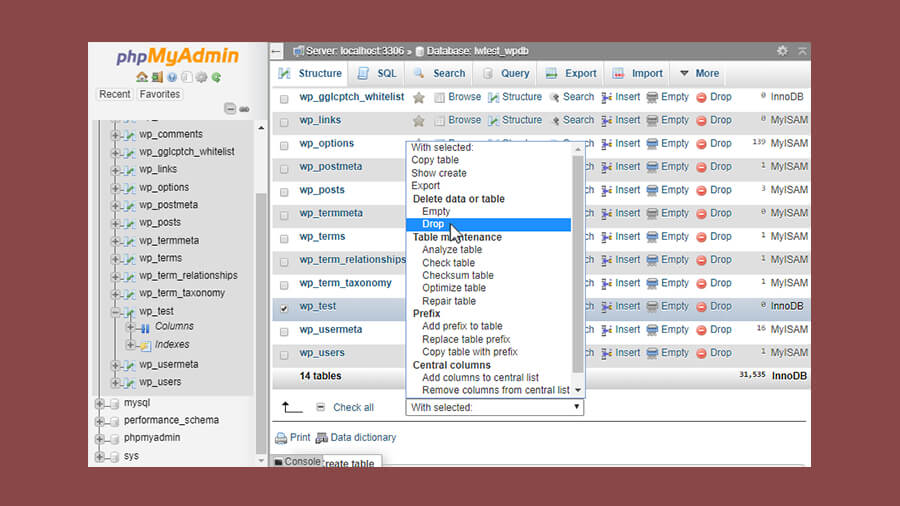Click Structure icon for wp_gglcptch_whitelist row
The width and height of the screenshot is (900, 506).
[494, 98]
